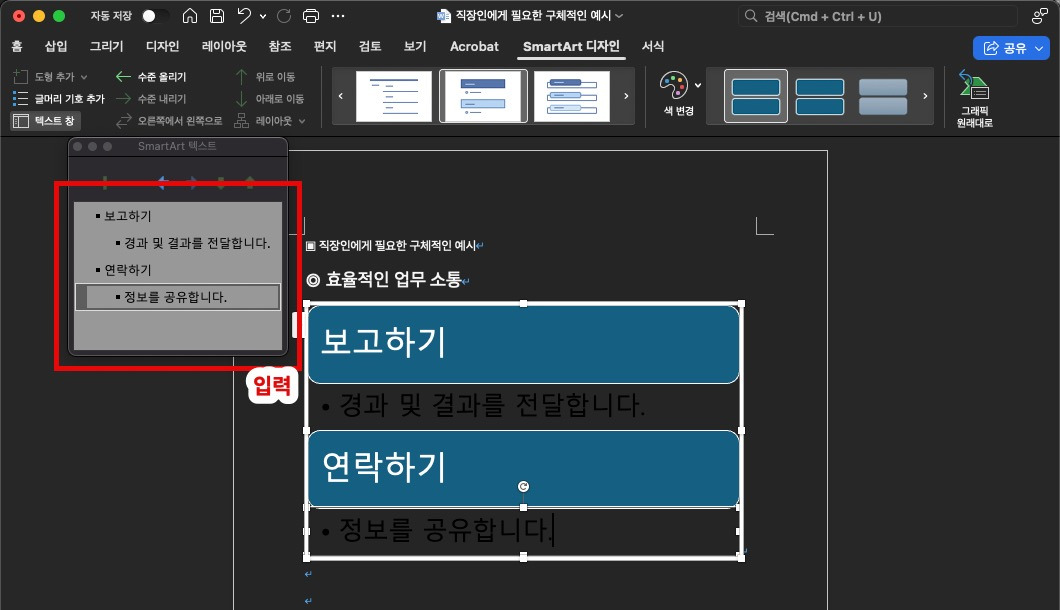Open the 홈 ribbon tab
Viewport: 1060px width, 610px height.
17,46
